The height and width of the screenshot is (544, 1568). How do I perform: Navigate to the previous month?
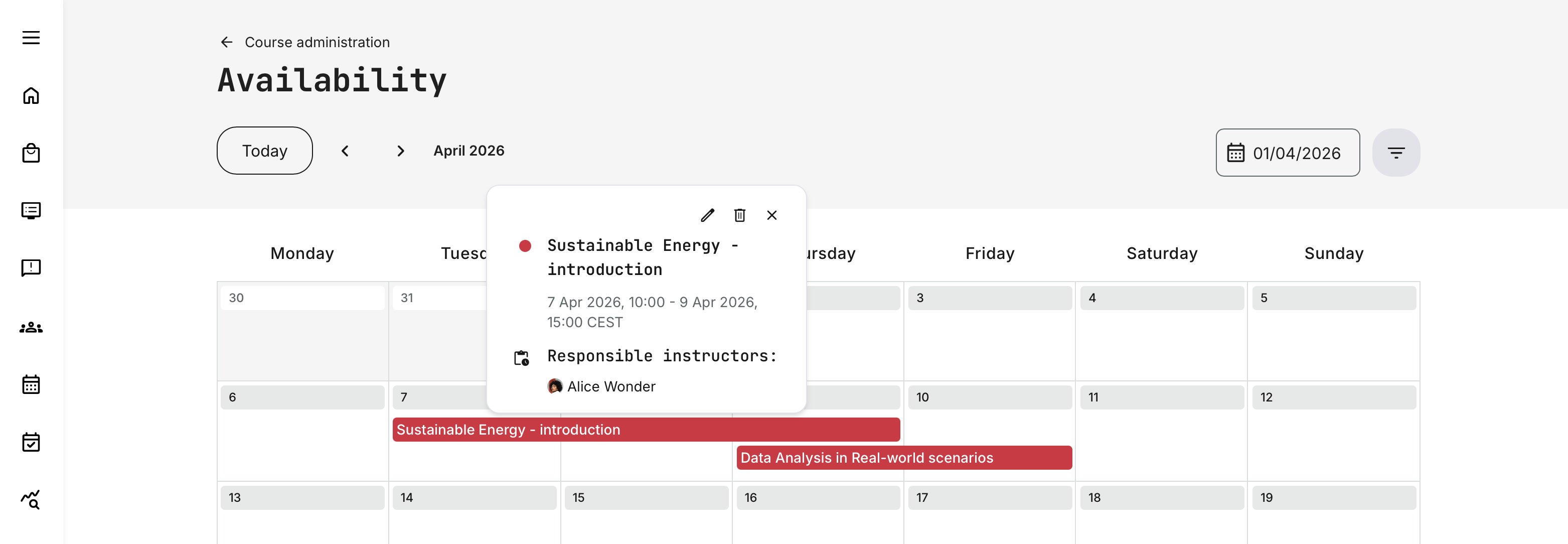[x=345, y=151]
